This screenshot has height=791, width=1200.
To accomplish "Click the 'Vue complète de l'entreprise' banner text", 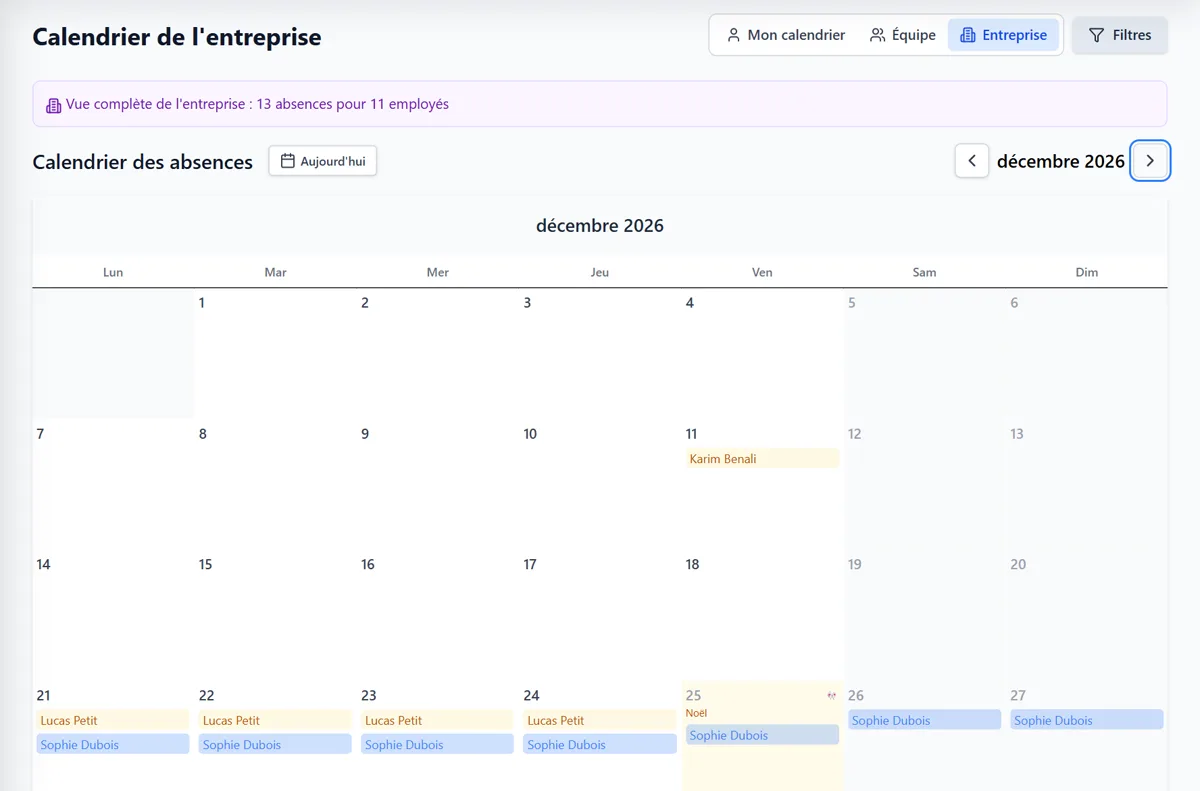I will [257, 104].
